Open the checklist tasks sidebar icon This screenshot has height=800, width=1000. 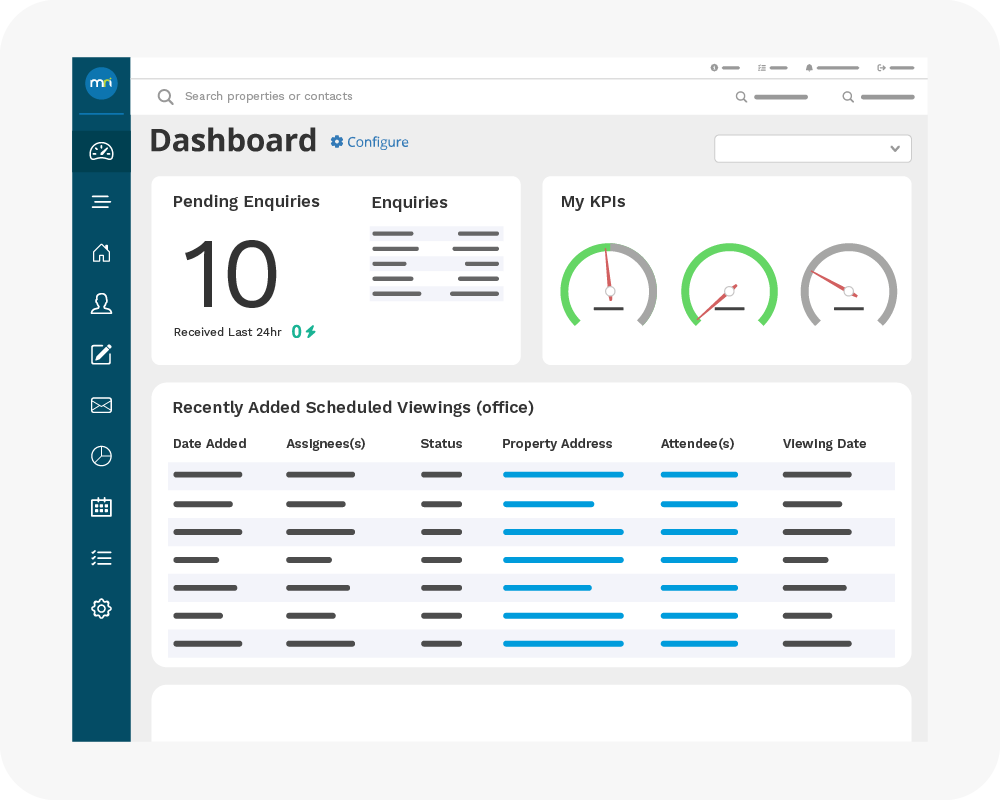click(101, 558)
